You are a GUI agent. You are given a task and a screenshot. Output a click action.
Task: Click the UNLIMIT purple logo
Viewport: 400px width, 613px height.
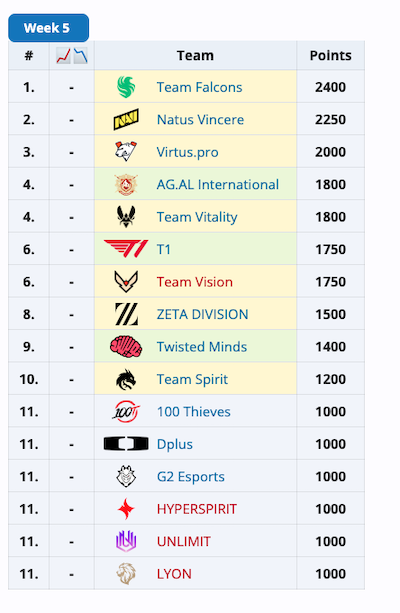pyautogui.click(x=126, y=541)
